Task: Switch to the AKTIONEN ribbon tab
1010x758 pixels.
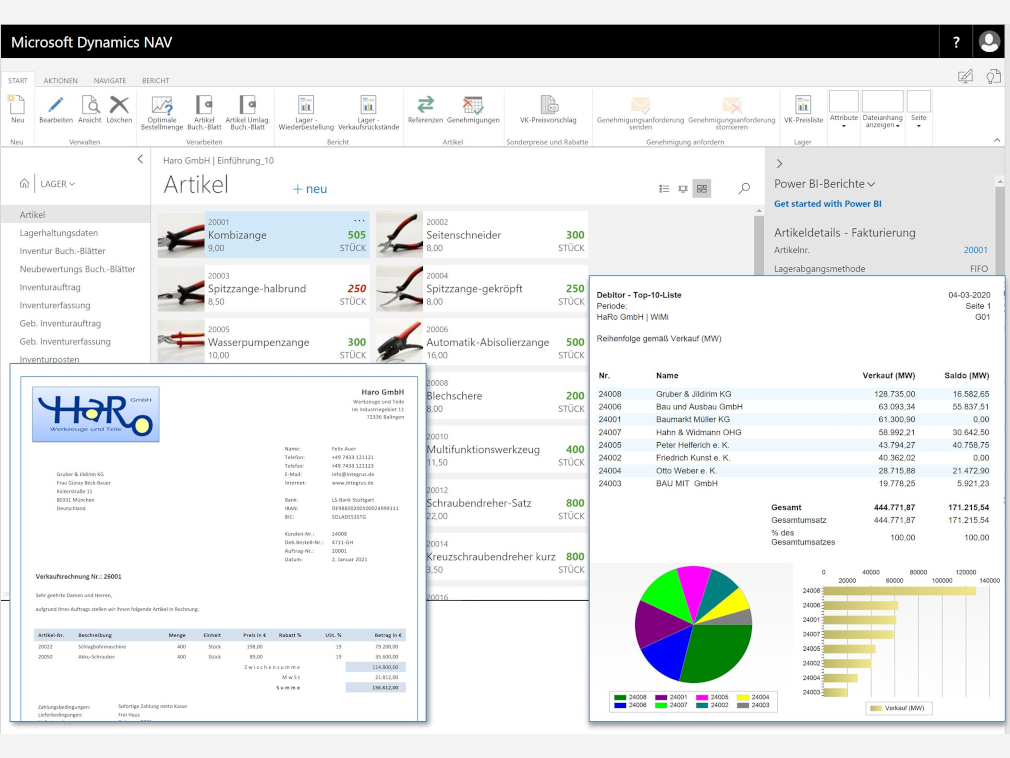Action: (61, 80)
